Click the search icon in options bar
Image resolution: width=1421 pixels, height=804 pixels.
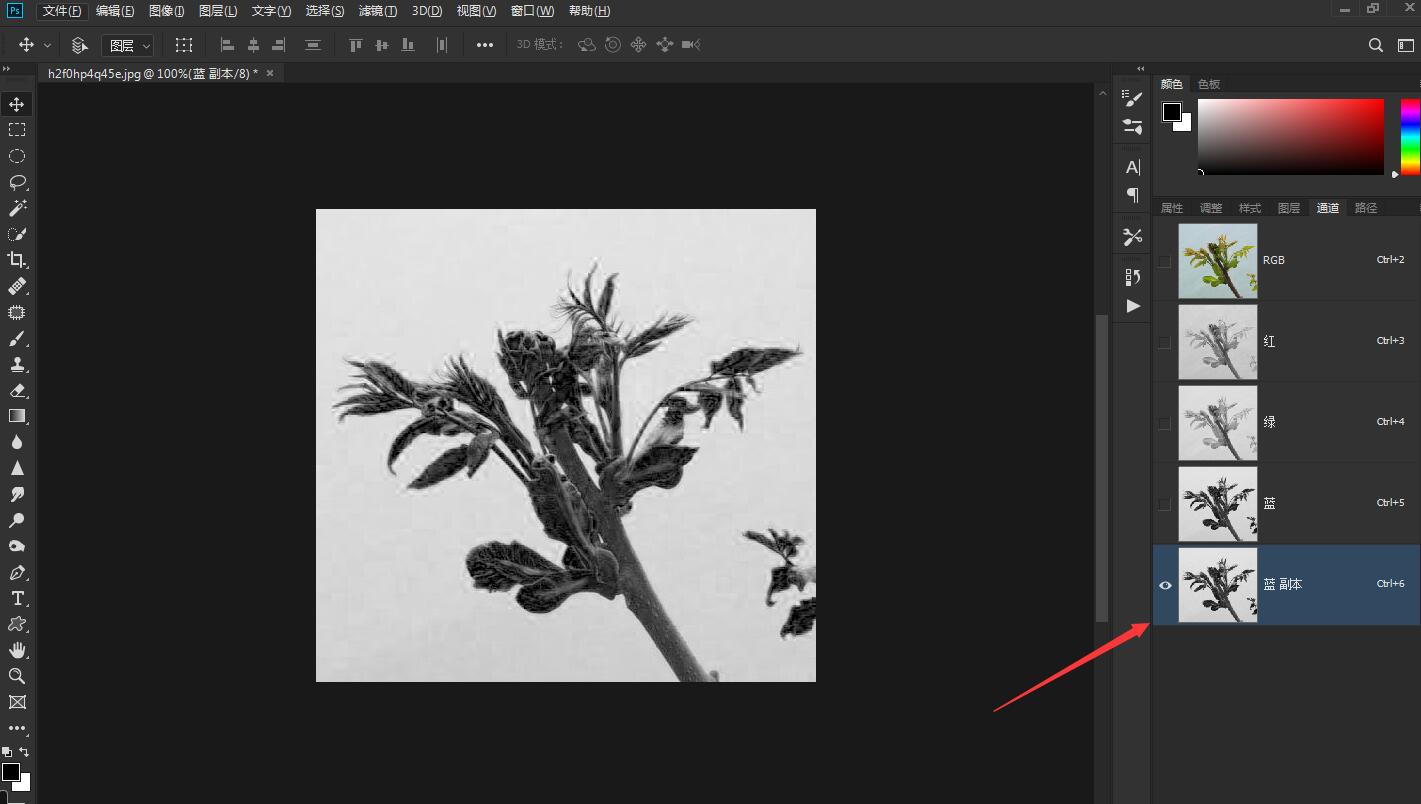[x=1376, y=45]
